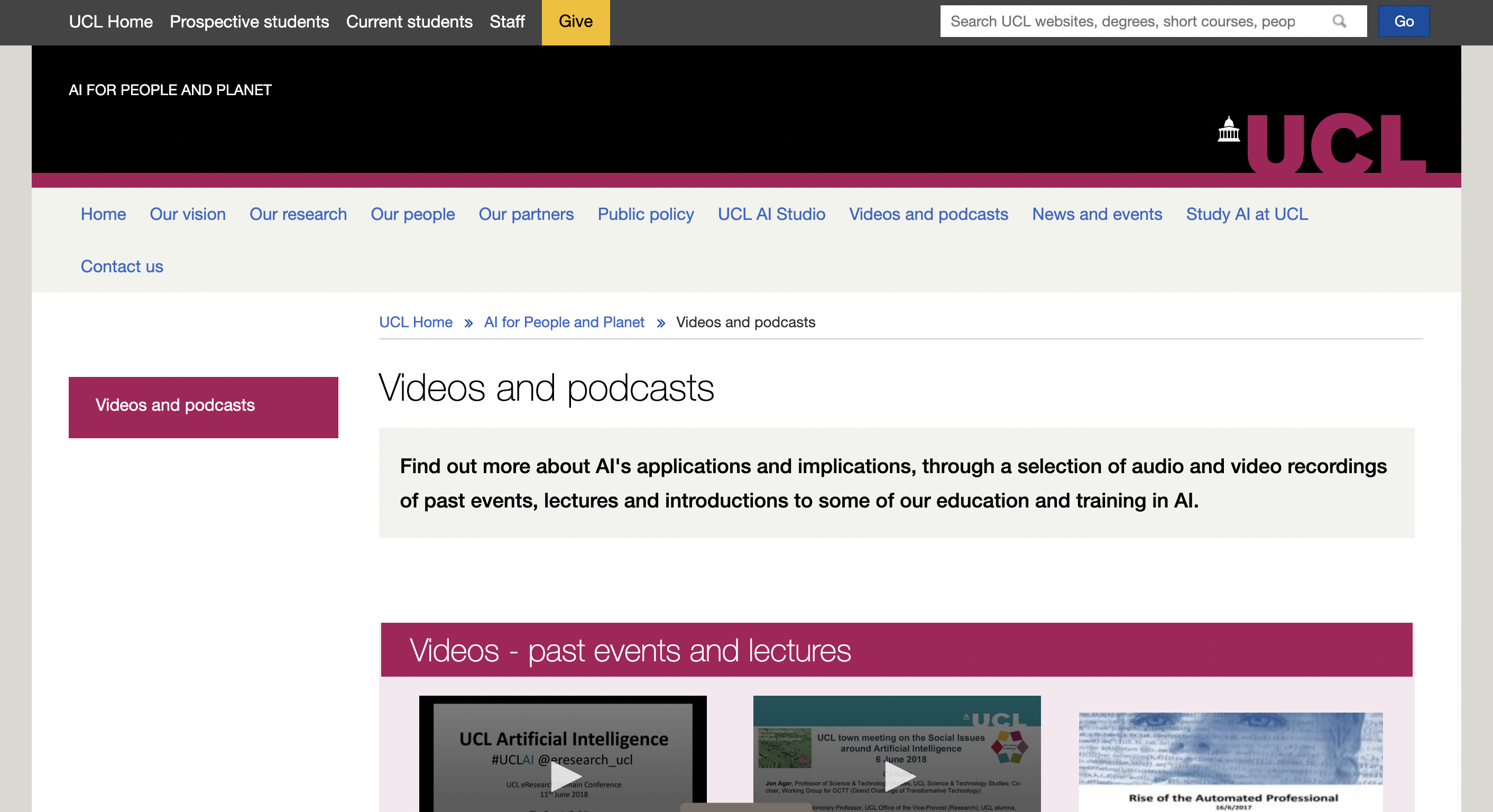Click the magnifying glass search icon

tap(1339, 22)
